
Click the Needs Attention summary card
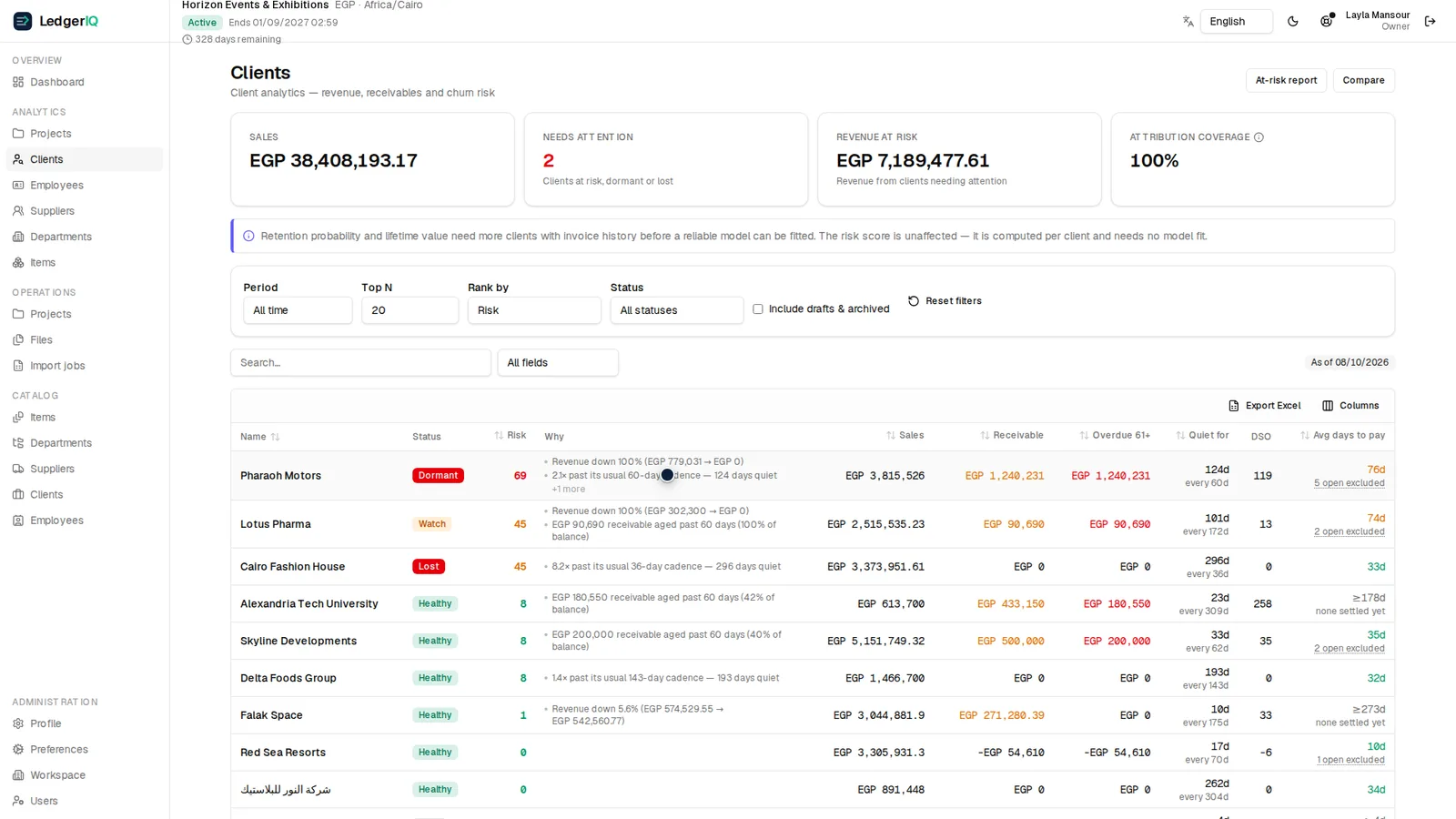tap(666, 159)
